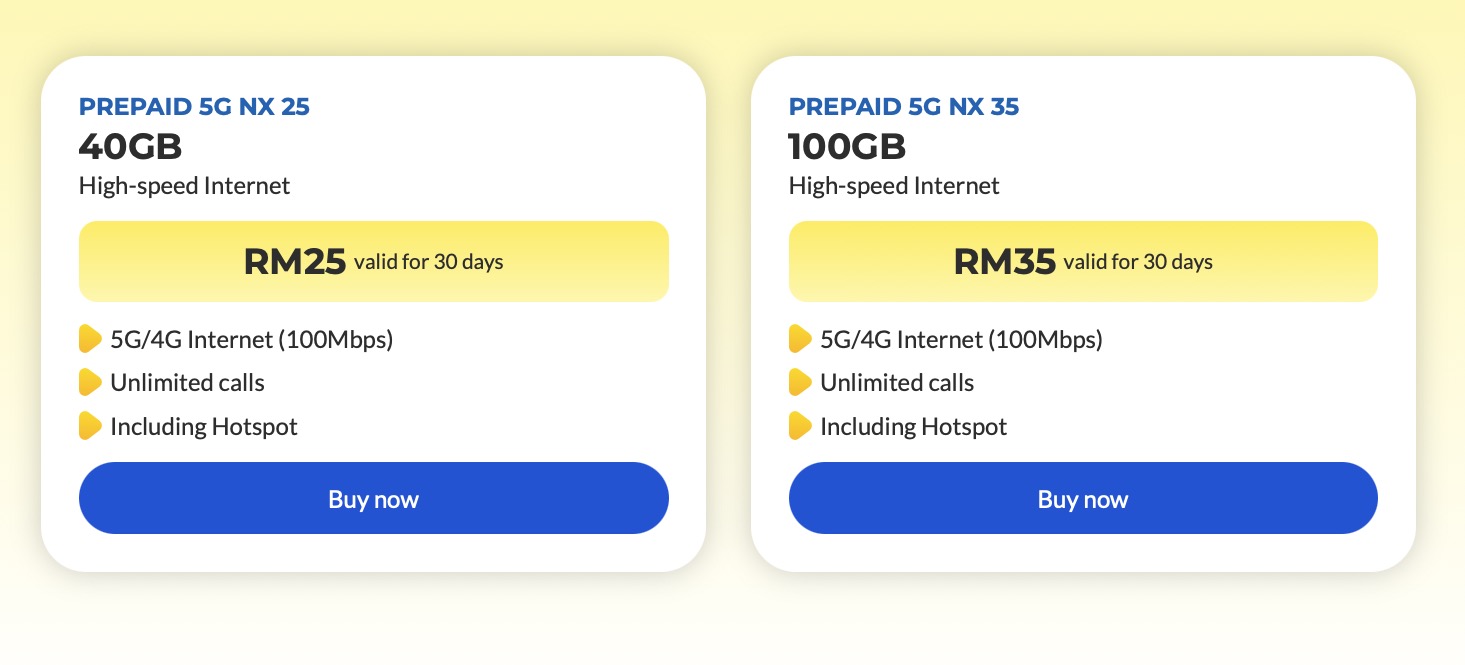
Task: Open the PREPAID 5G NX 35 title link
Action: coord(904,107)
